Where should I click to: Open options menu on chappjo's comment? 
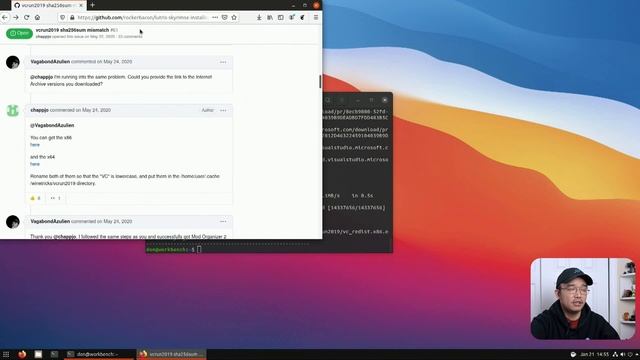click(x=223, y=110)
